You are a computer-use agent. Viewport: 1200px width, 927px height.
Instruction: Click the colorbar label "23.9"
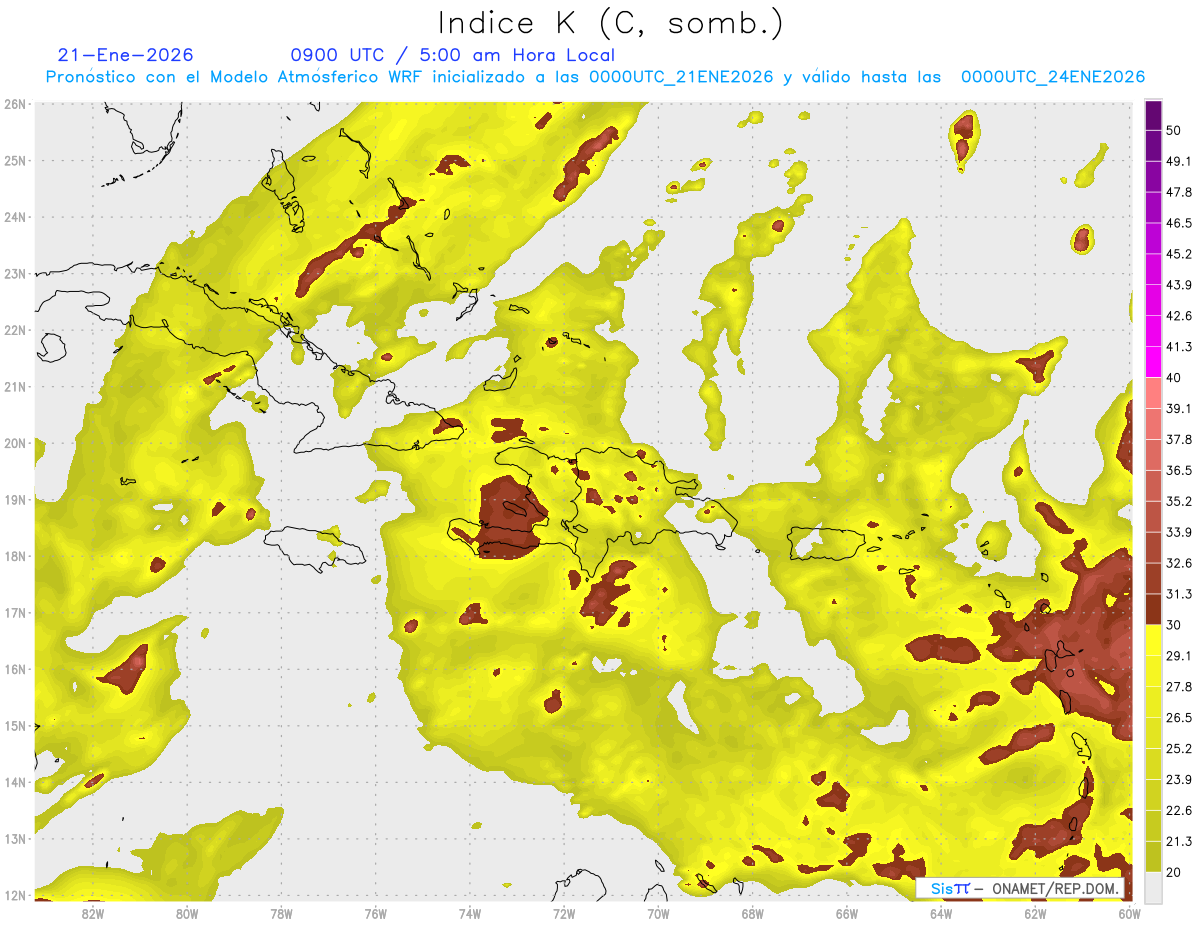[x=1179, y=779]
